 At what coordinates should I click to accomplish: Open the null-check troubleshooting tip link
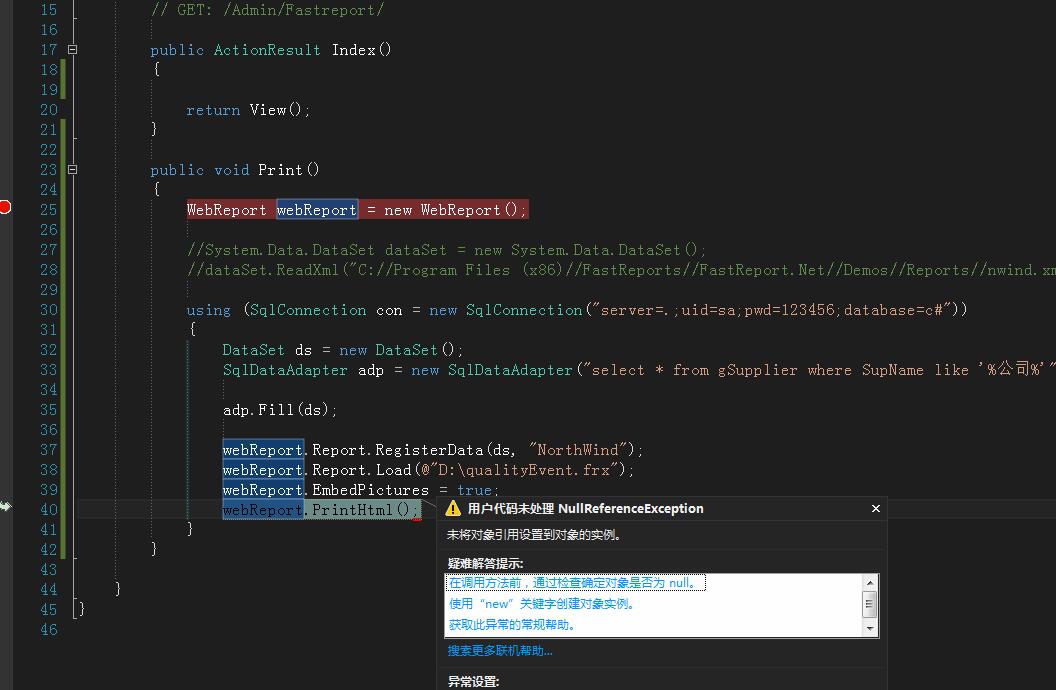(574, 582)
